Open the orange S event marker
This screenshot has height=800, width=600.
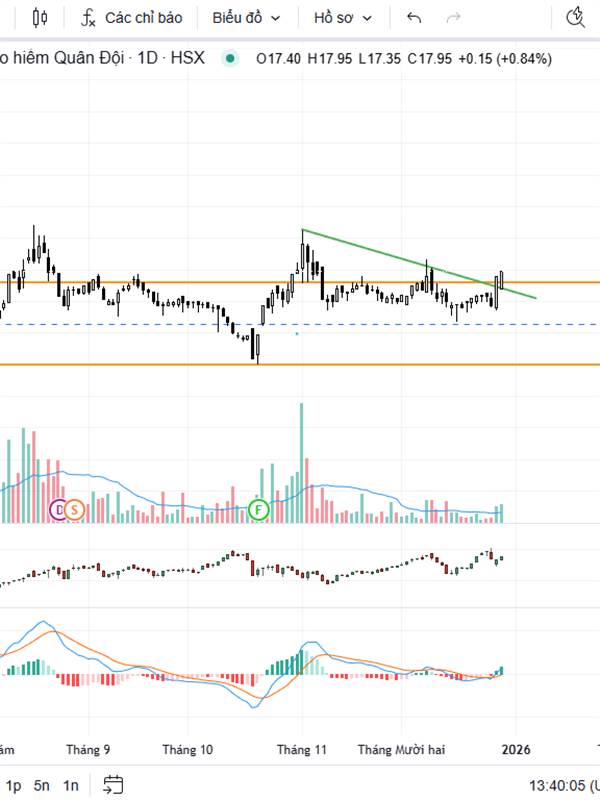point(74,510)
